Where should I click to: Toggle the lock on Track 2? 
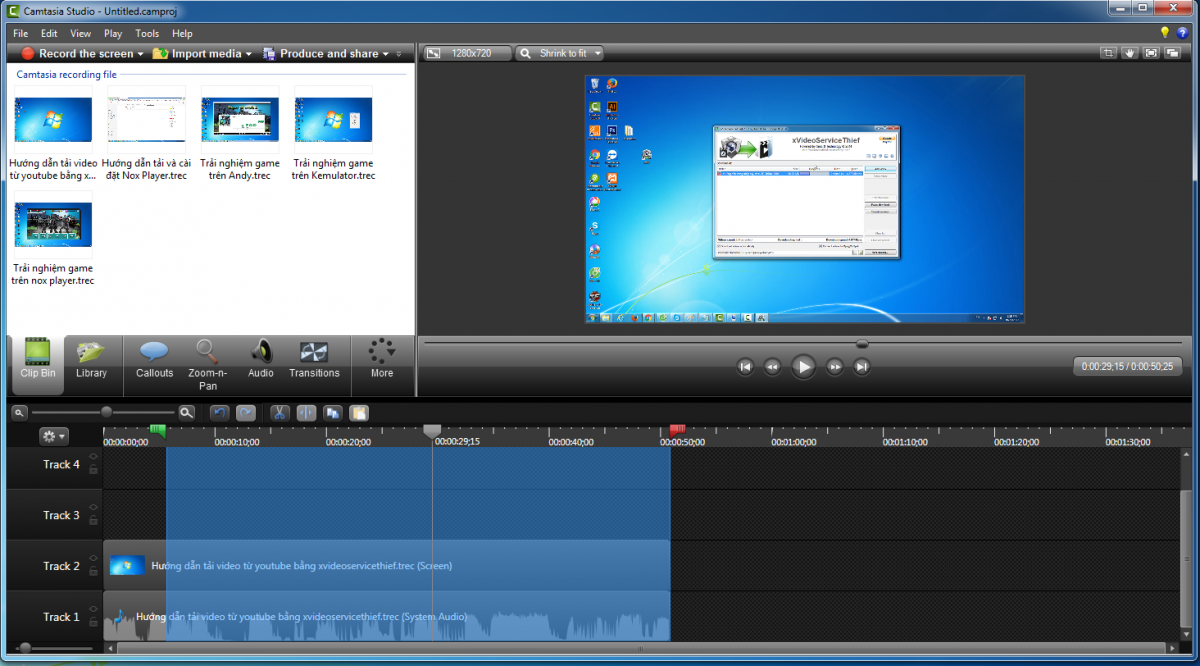(93, 572)
